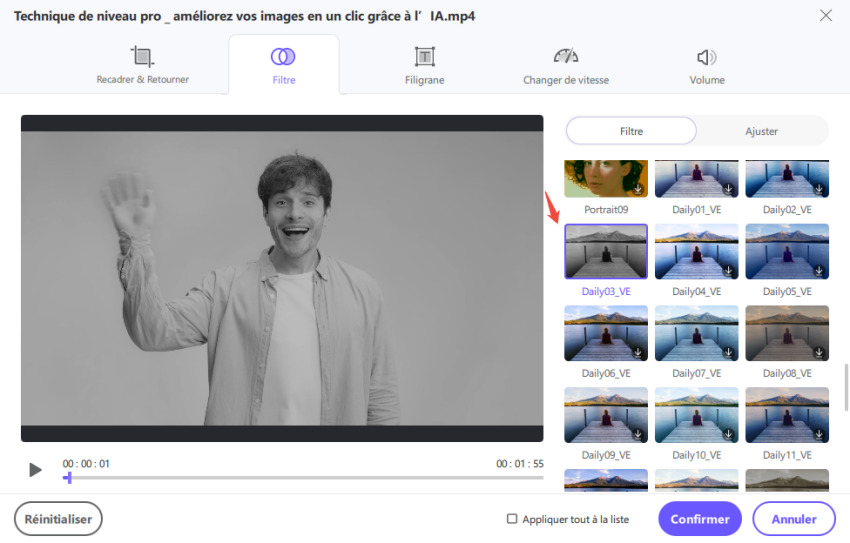The height and width of the screenshot is (543, 850).
Task: Click the 00:01:55 total duration text
Action: [519, 464]
